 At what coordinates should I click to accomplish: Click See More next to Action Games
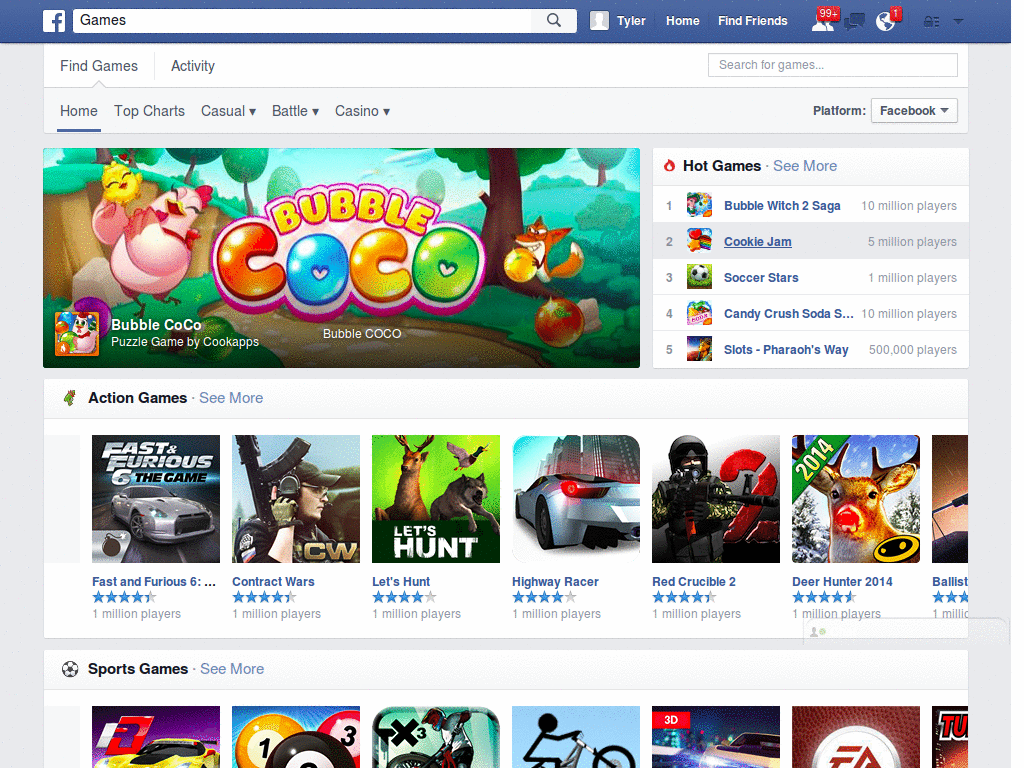(231, 398)
